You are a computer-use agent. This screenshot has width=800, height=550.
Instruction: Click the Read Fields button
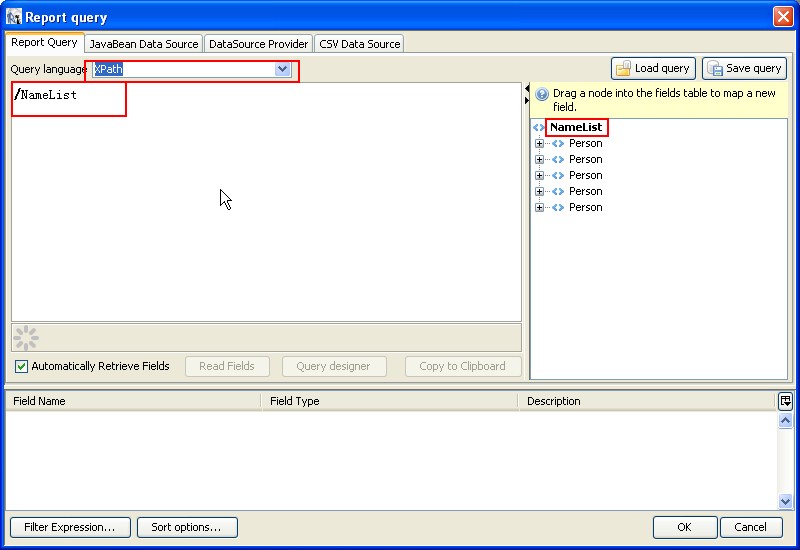pos(227,366)
